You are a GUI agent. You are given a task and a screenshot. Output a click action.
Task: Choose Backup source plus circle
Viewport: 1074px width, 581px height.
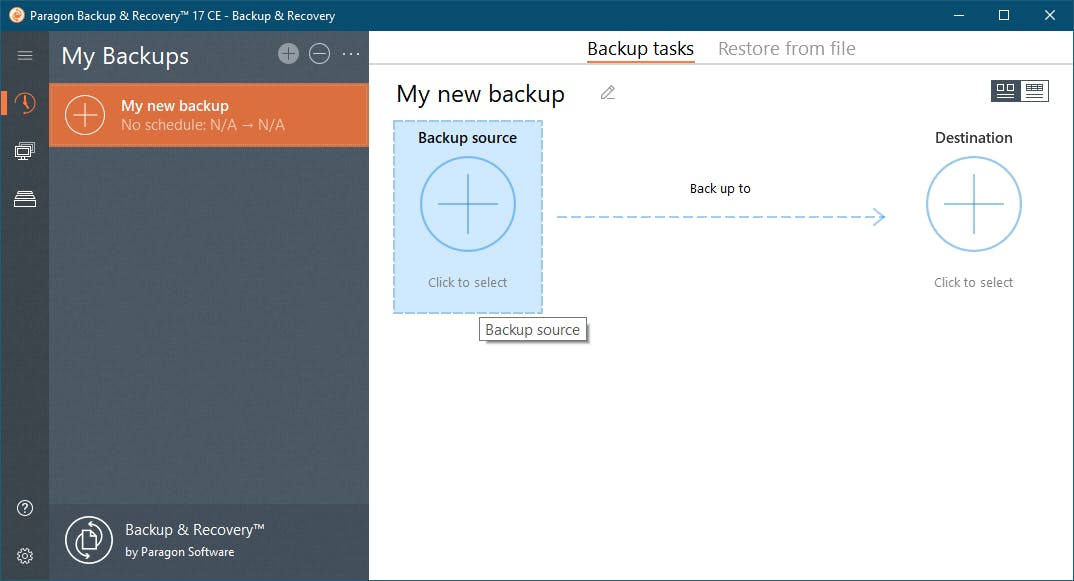click(x=468, y=204)
